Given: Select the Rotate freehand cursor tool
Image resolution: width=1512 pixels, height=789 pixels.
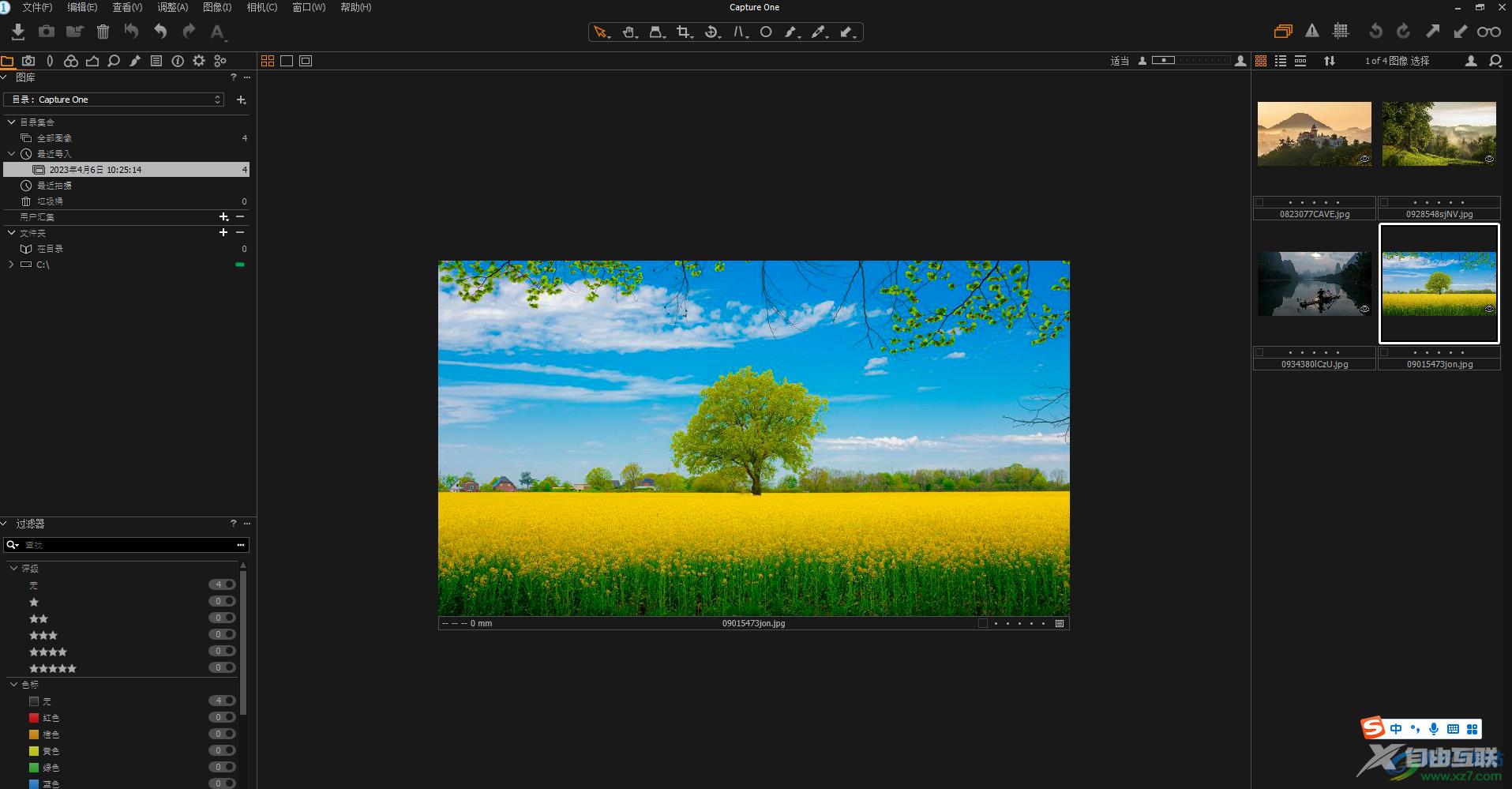Looking at the screenshot, I should [712, 32].
